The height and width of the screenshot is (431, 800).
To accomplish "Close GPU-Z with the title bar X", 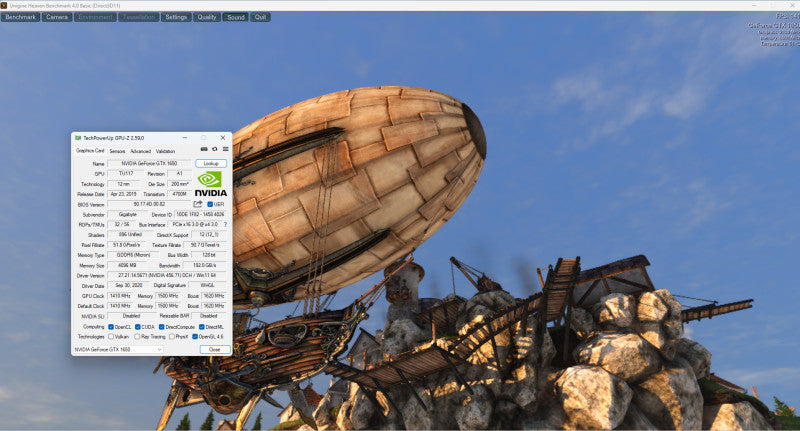I will (222, 138).
